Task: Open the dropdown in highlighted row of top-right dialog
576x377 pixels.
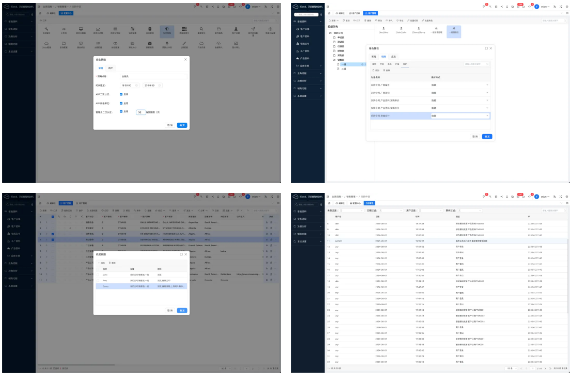Action: (x=460, y=116)
